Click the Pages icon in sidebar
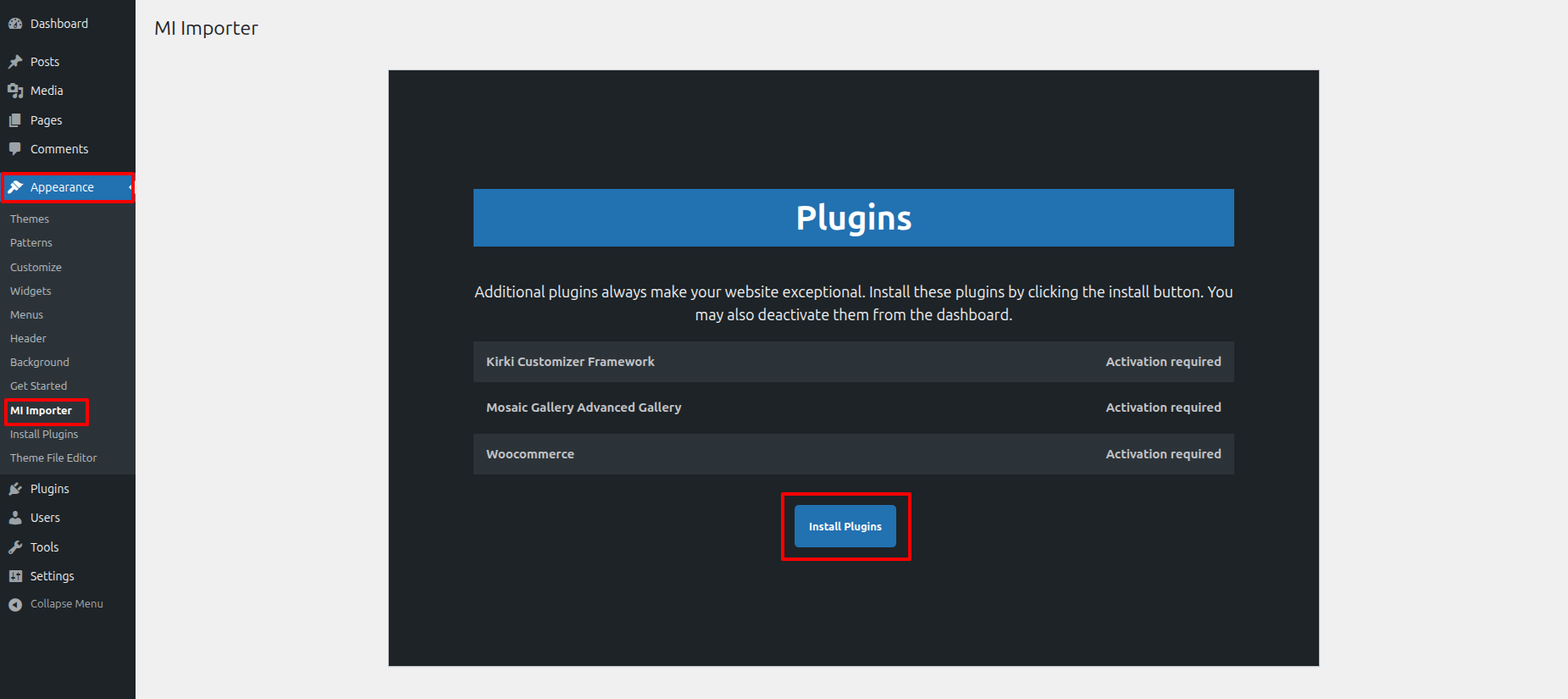The height and width of the screenshot is (699, 1568). click(x=15, y=120)
